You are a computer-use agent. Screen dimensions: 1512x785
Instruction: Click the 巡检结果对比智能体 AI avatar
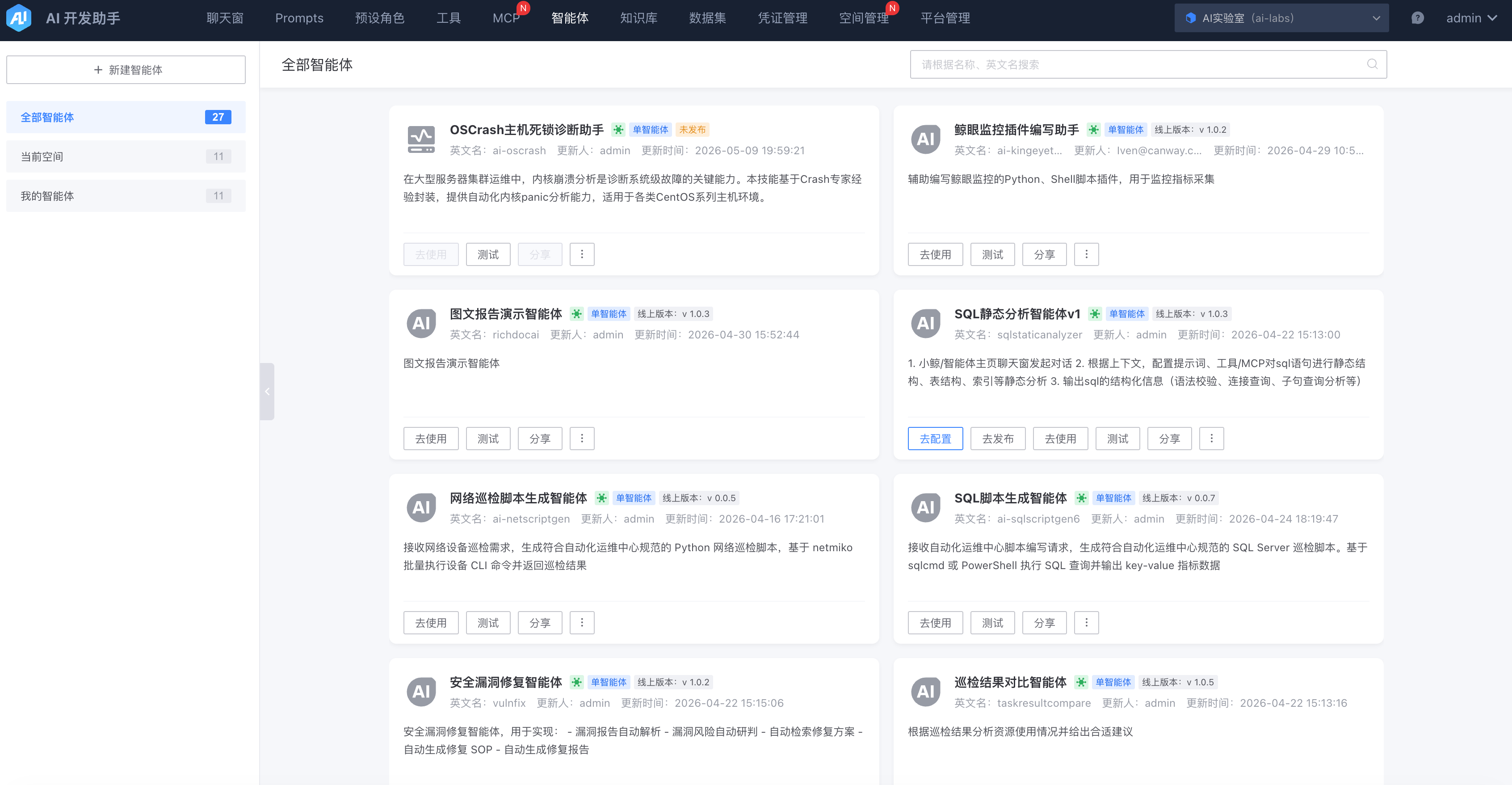tap(926, 692)
